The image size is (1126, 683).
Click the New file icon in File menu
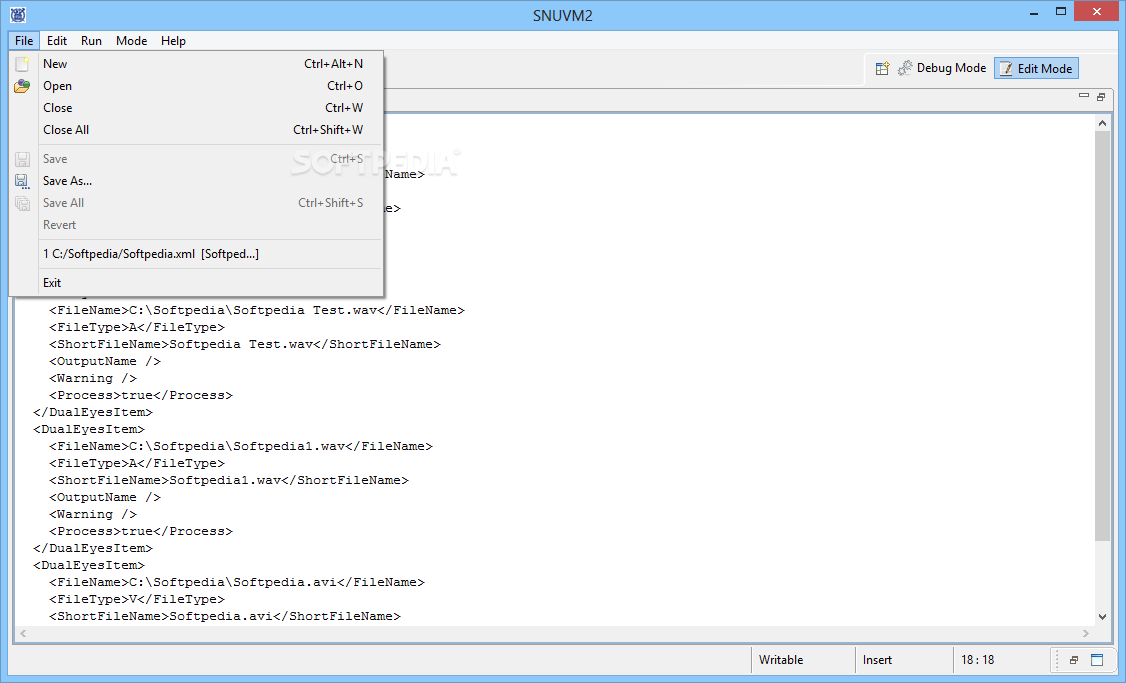point(22,64)
